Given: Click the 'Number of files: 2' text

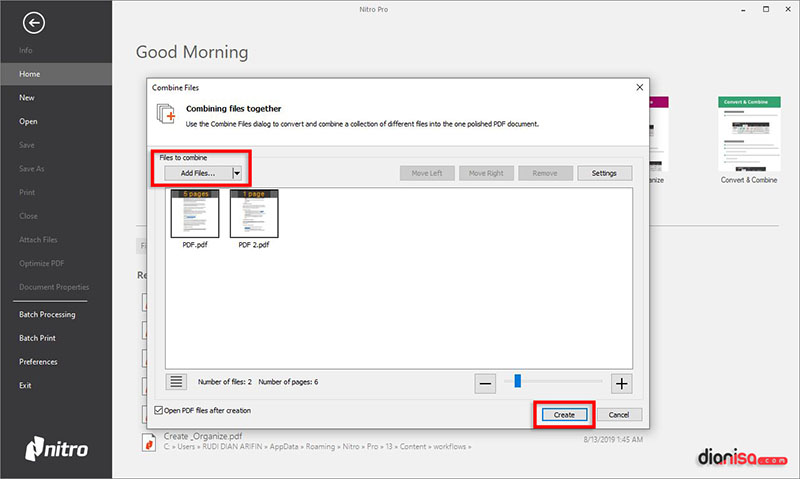Looking at the screenshot, I should point(224,382).
